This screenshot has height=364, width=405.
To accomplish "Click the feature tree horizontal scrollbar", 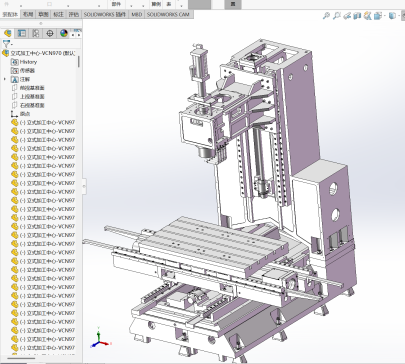I will click(x=21, y=359).
